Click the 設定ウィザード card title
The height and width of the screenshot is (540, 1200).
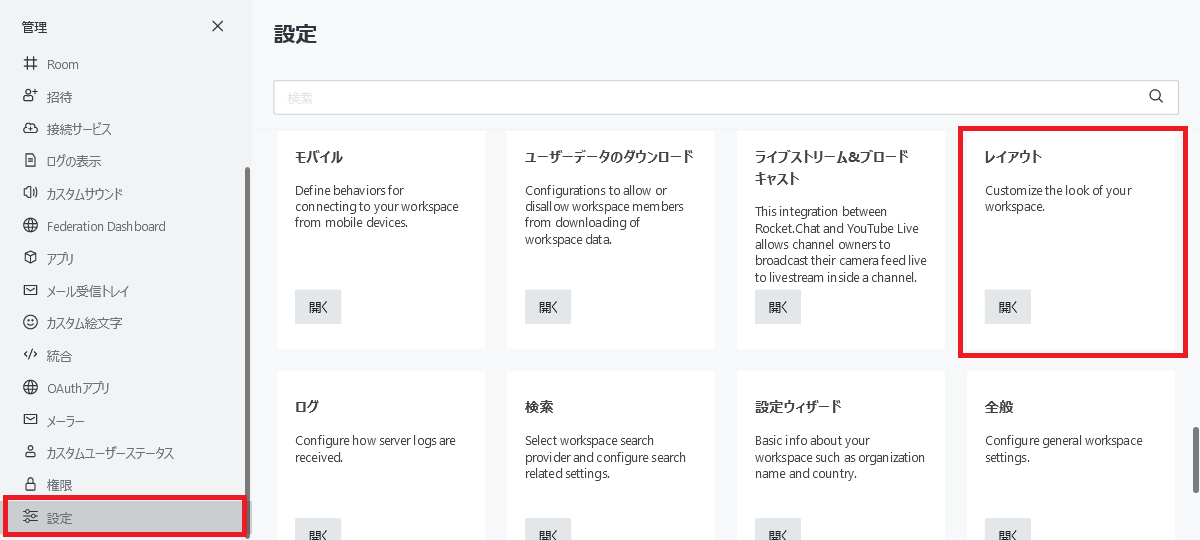pyautogui.click(x=798, y=407)
